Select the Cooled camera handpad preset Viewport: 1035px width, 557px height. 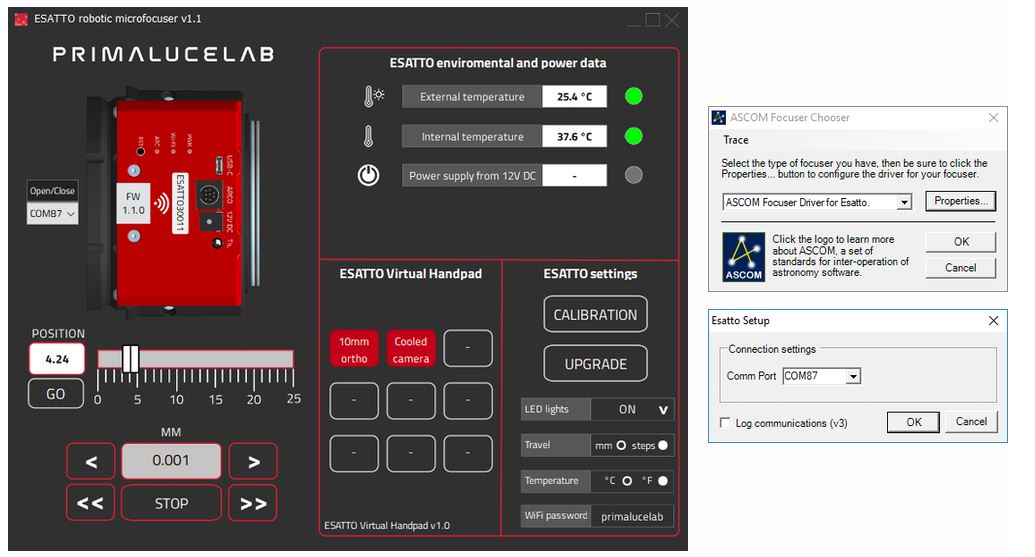[x=411, y=349]
